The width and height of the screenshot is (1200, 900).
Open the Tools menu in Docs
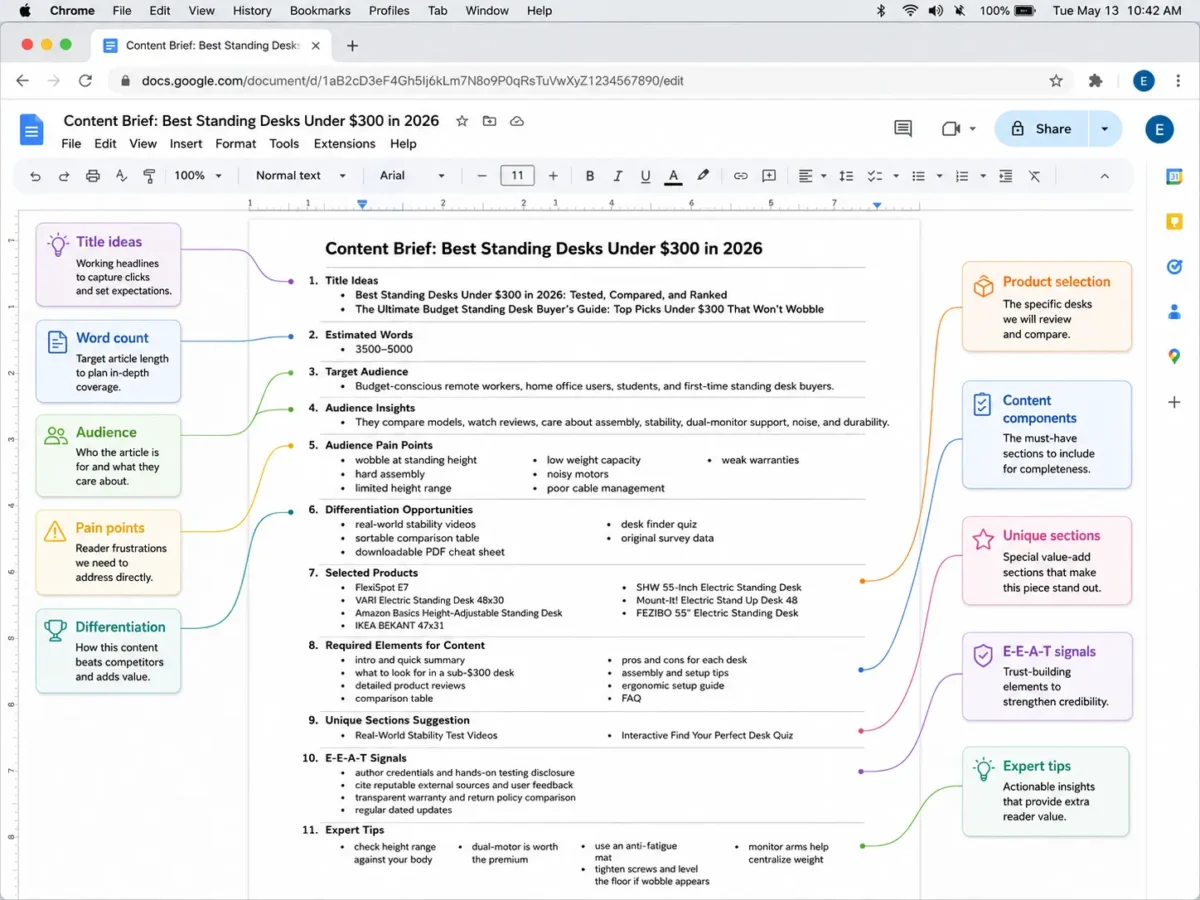click(284, 144)
